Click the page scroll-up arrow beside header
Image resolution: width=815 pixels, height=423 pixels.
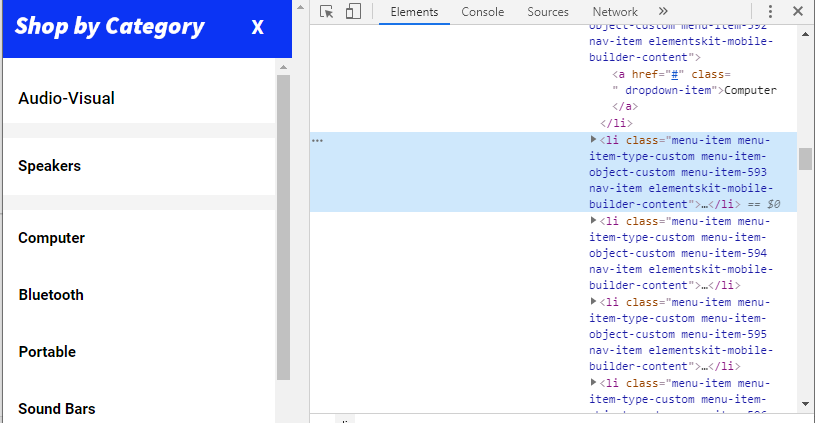point(300,7)
